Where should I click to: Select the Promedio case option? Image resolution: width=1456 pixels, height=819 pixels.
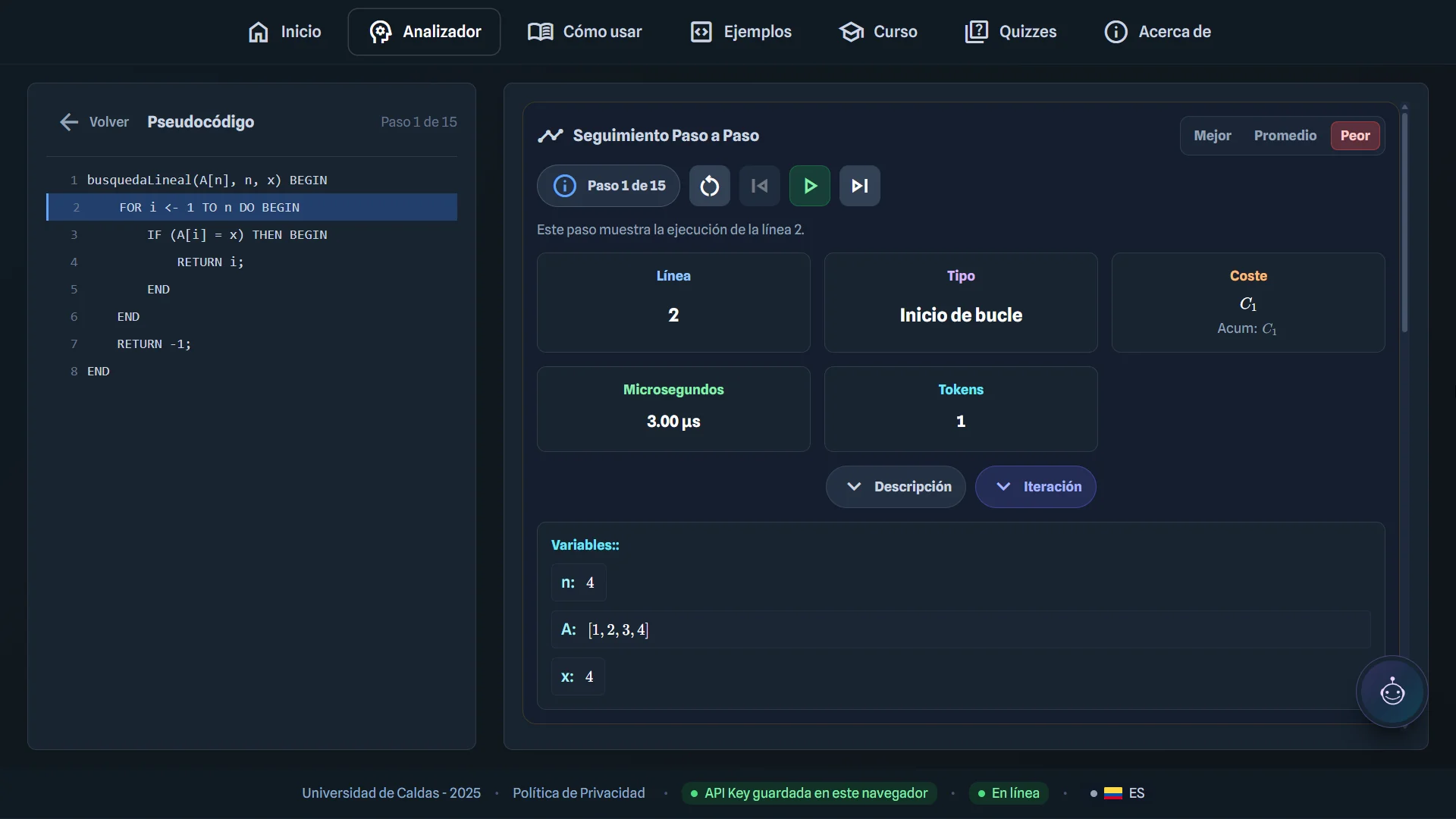[1285, 136]
